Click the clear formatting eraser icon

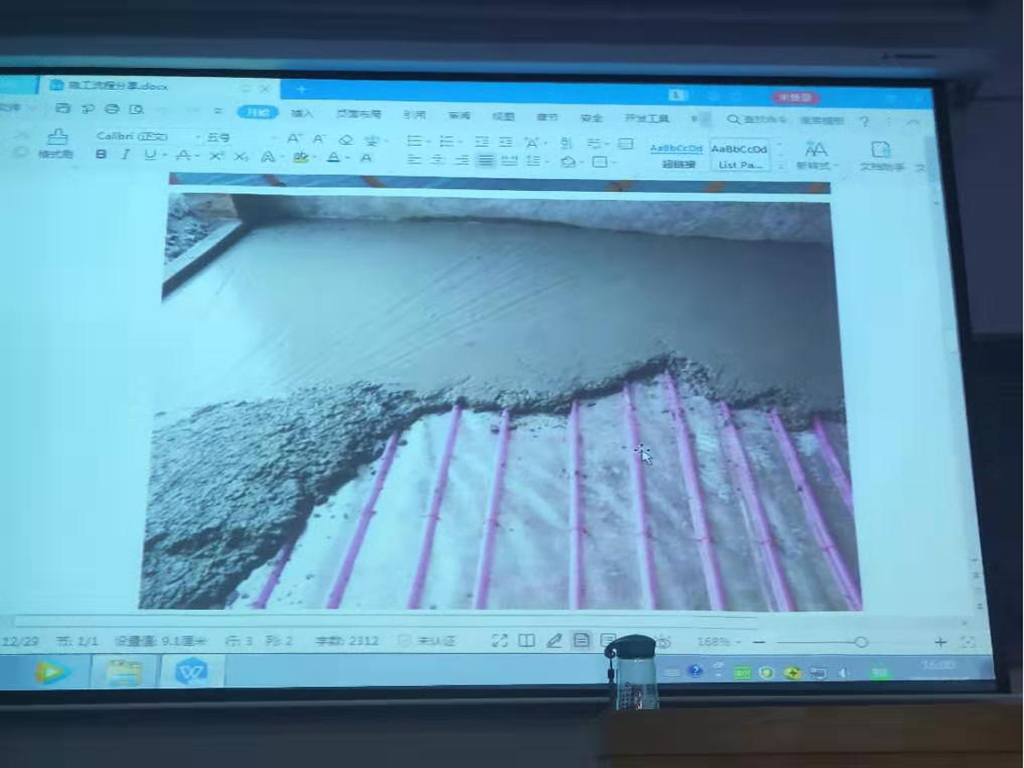346,139
